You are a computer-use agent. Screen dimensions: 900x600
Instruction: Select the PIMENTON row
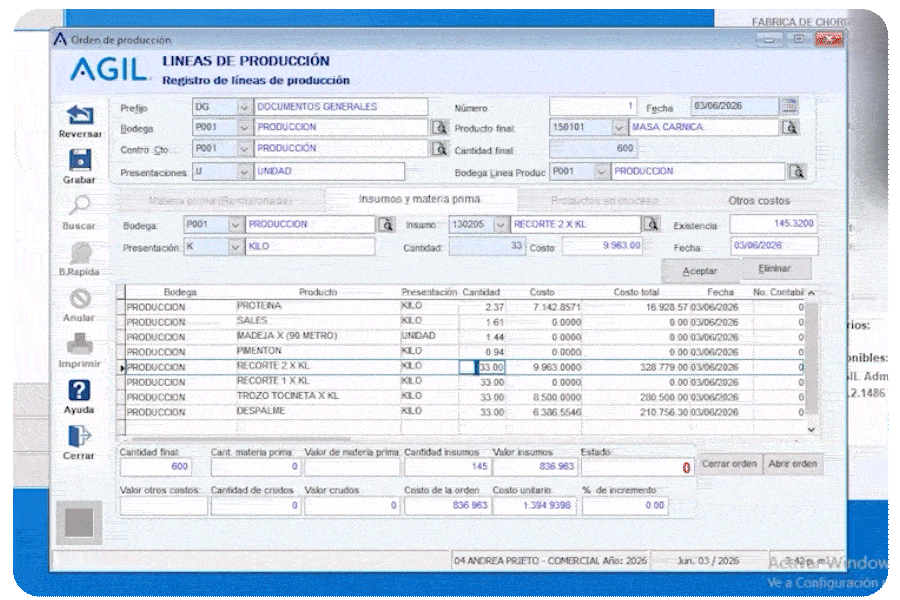click(464, 352)
